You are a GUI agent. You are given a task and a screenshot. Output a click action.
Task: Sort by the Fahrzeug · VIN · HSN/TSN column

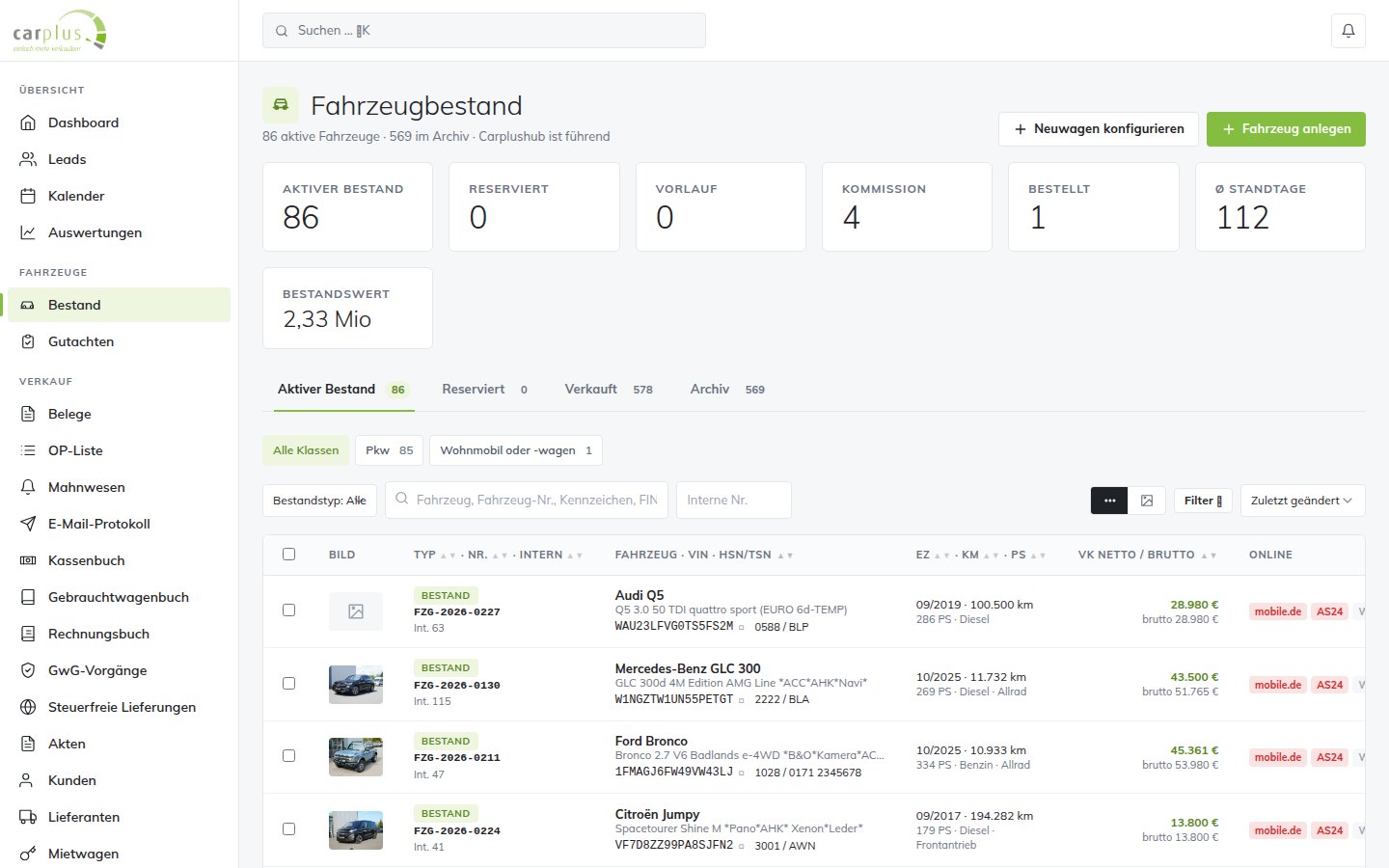pos(703,556)
